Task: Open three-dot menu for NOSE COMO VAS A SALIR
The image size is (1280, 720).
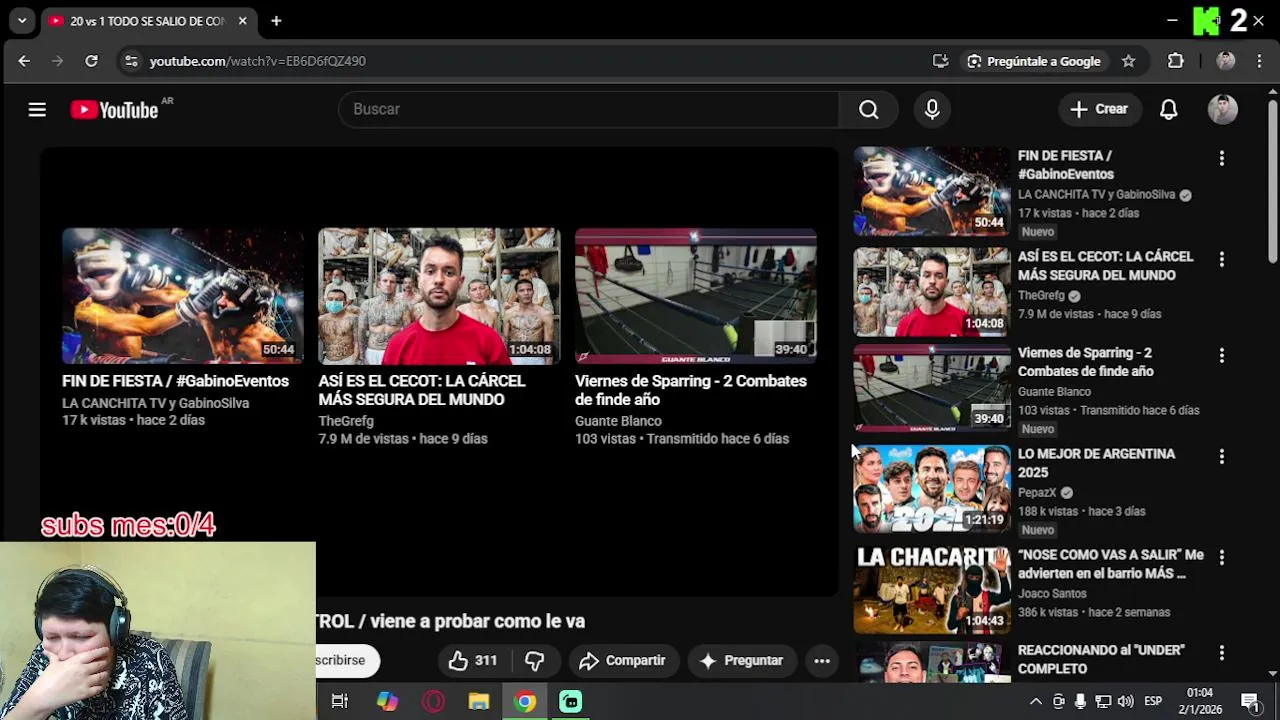Action: 1221,557
